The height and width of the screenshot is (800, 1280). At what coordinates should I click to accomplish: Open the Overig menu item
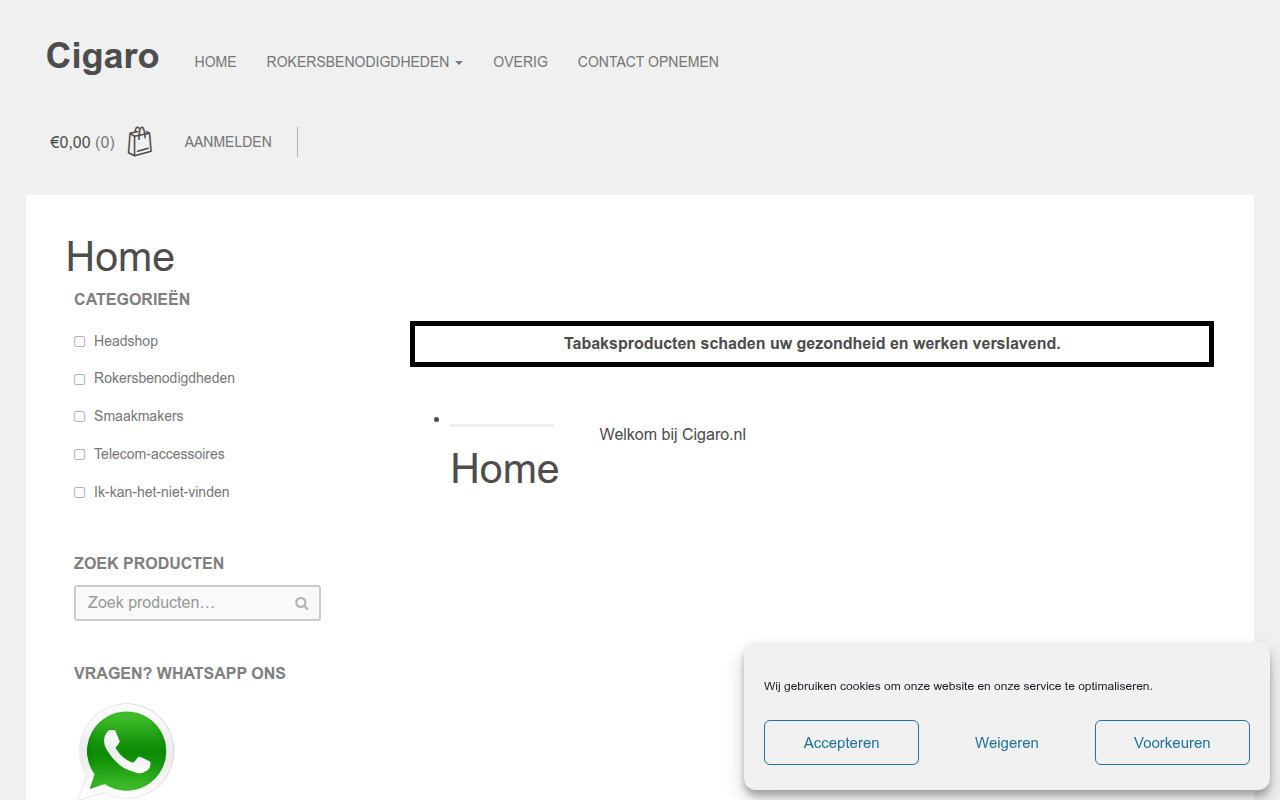pos(520,62)
